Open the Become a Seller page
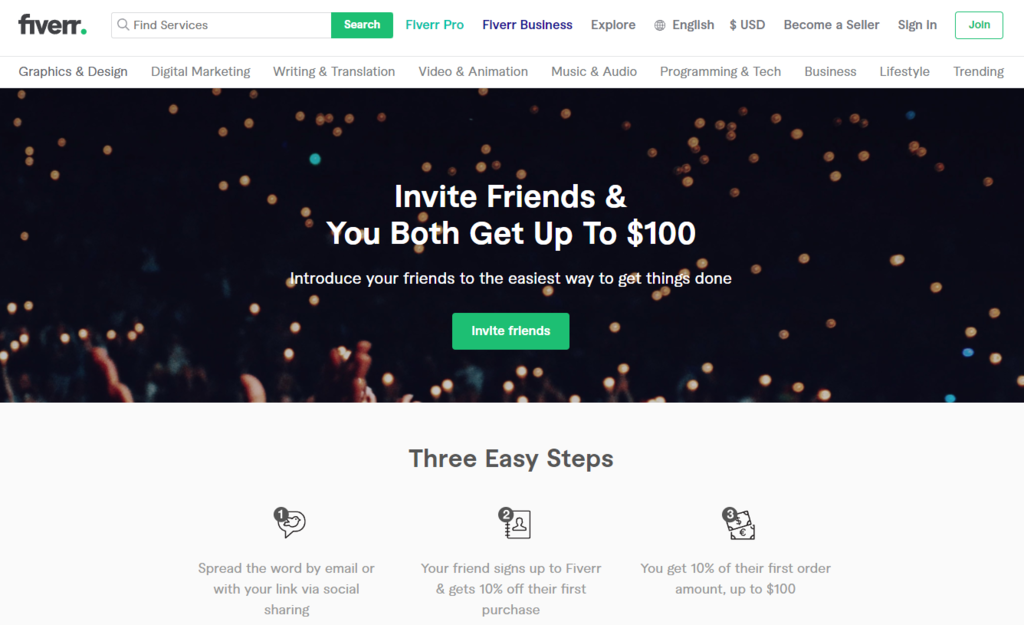Screen dimensions: 1024x625 coord(831,24)
